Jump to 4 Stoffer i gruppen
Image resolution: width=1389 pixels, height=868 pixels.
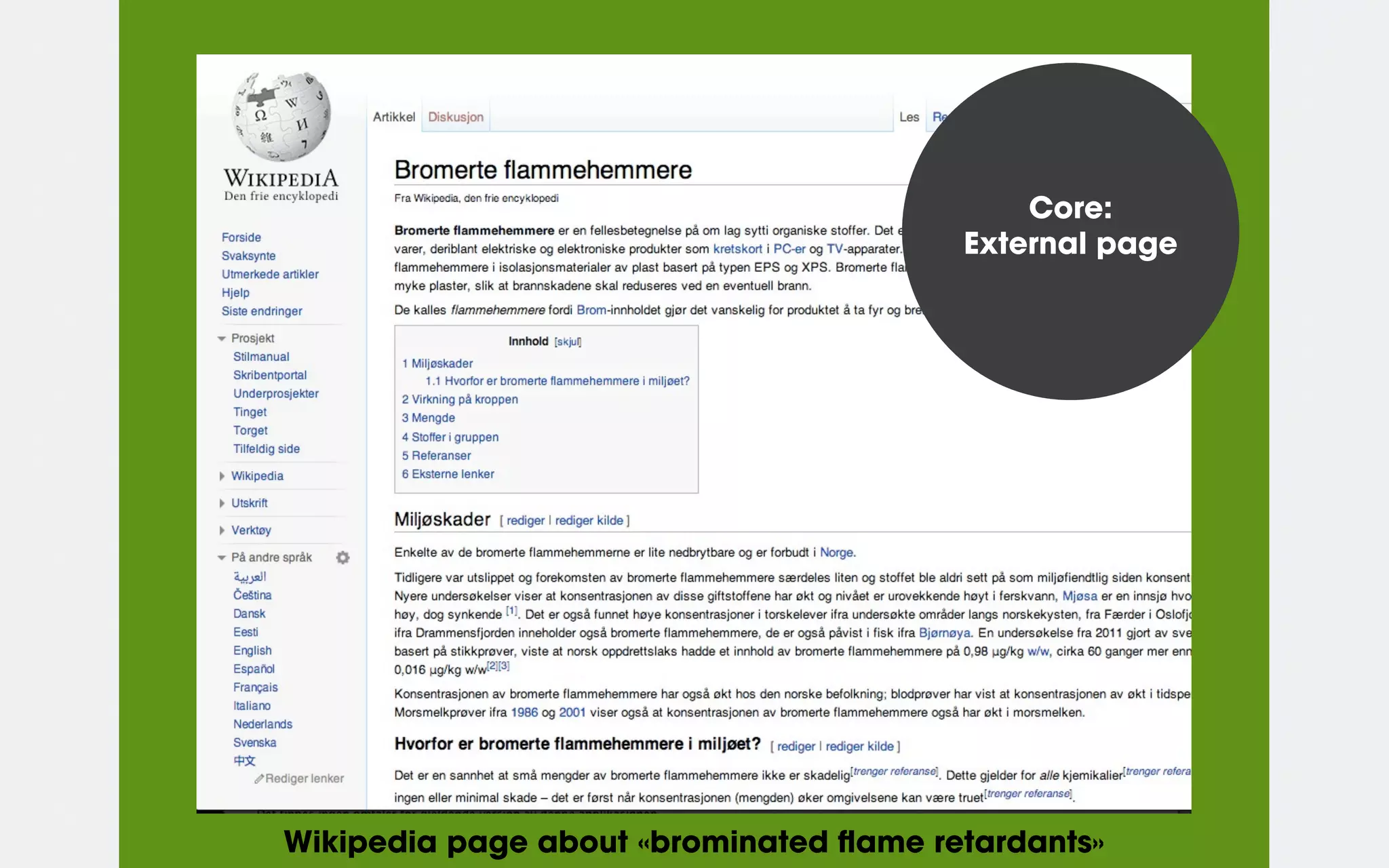pos(450,437)
